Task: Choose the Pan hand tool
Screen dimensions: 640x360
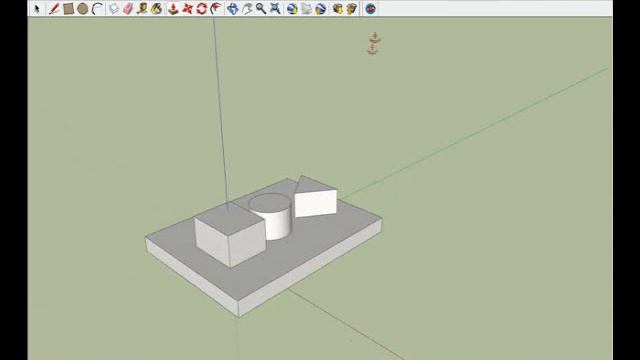Action: click(x=247, y=9)
